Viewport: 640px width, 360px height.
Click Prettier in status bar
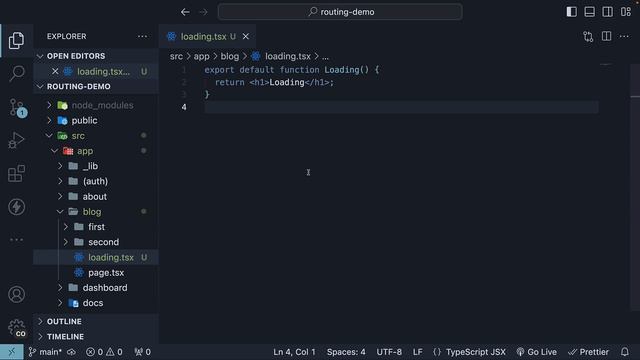[x=589, y=352]
